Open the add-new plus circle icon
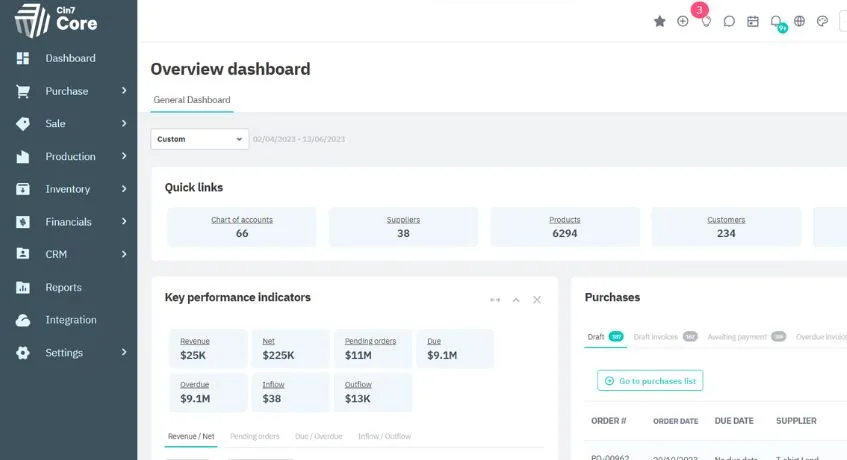Image resolution: width=847 pixels, height=460 pixels. click(683, 22)
